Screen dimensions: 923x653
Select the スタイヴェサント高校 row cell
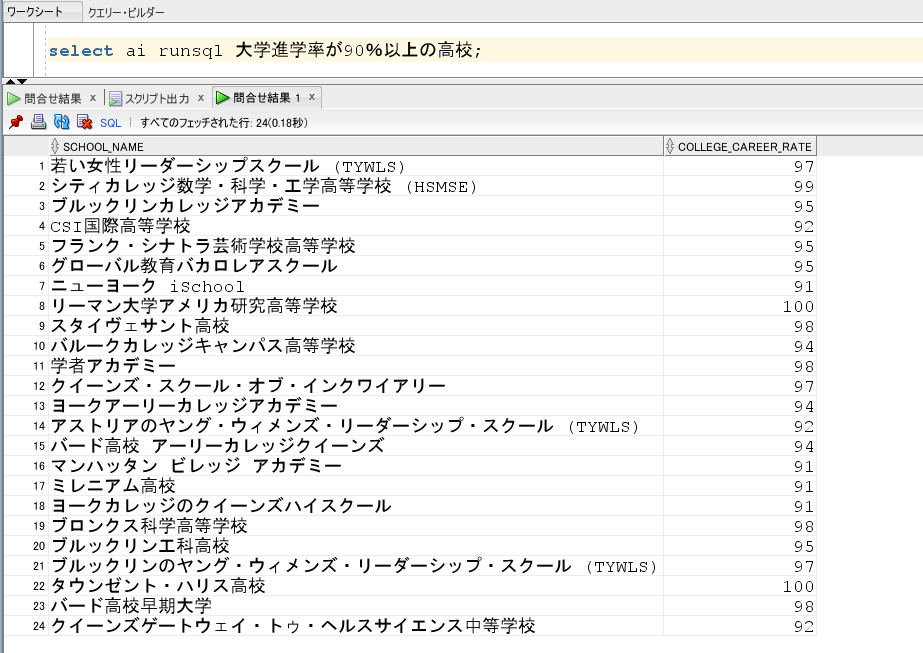(x=140, y=326)
